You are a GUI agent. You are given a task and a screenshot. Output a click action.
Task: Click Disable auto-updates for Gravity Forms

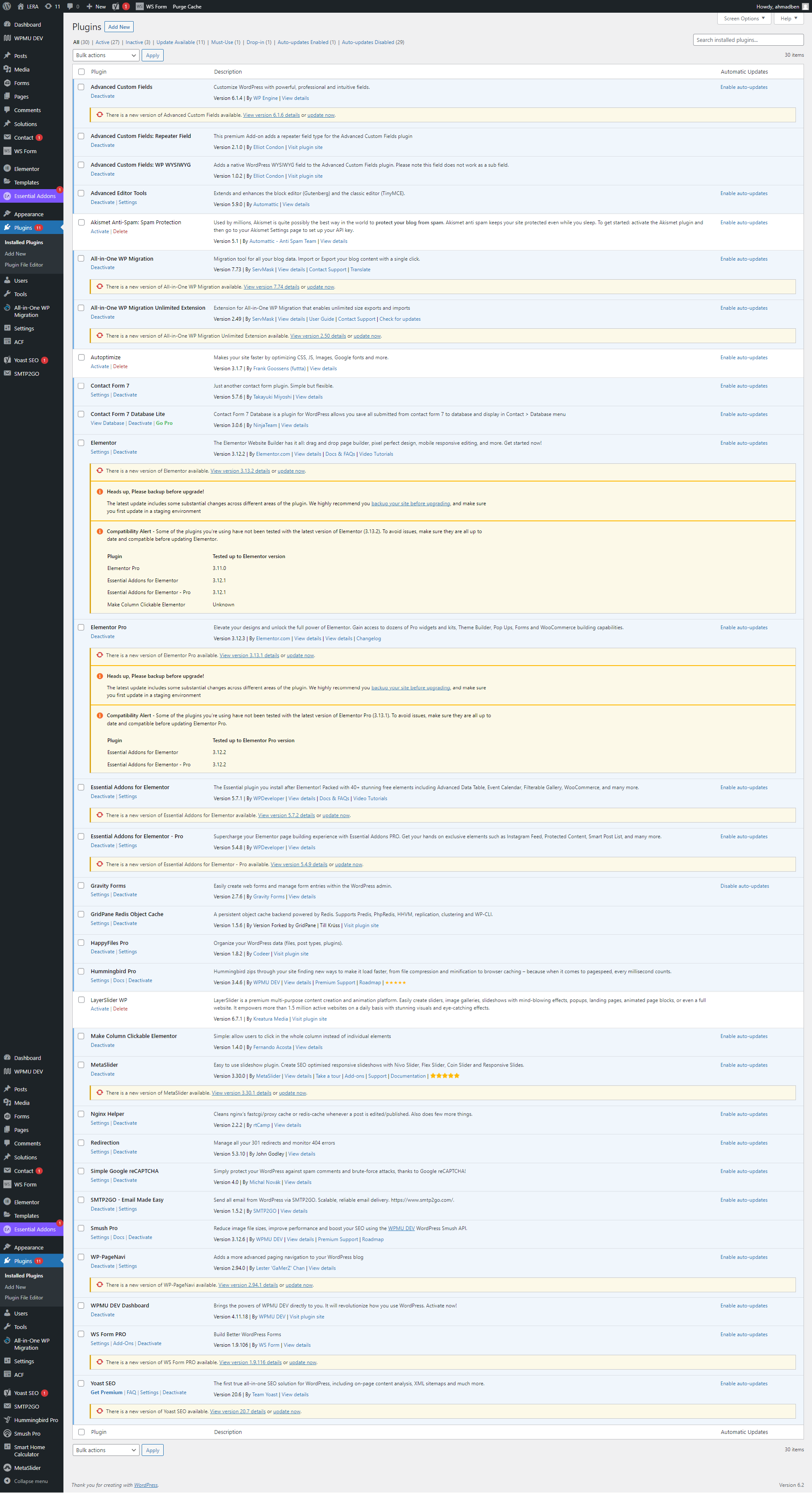click(744, 886)
